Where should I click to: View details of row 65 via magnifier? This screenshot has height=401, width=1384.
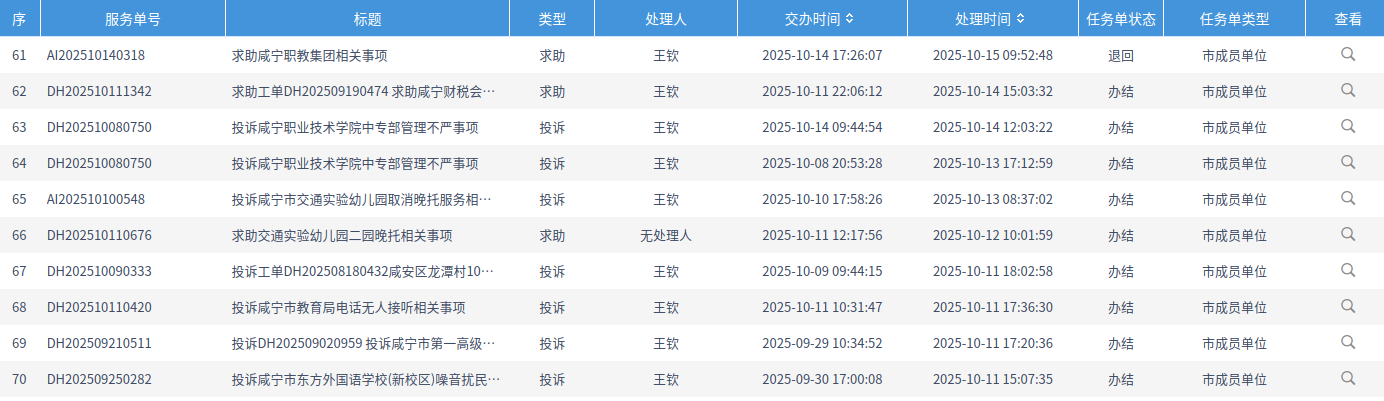[x=1348, y=198]
